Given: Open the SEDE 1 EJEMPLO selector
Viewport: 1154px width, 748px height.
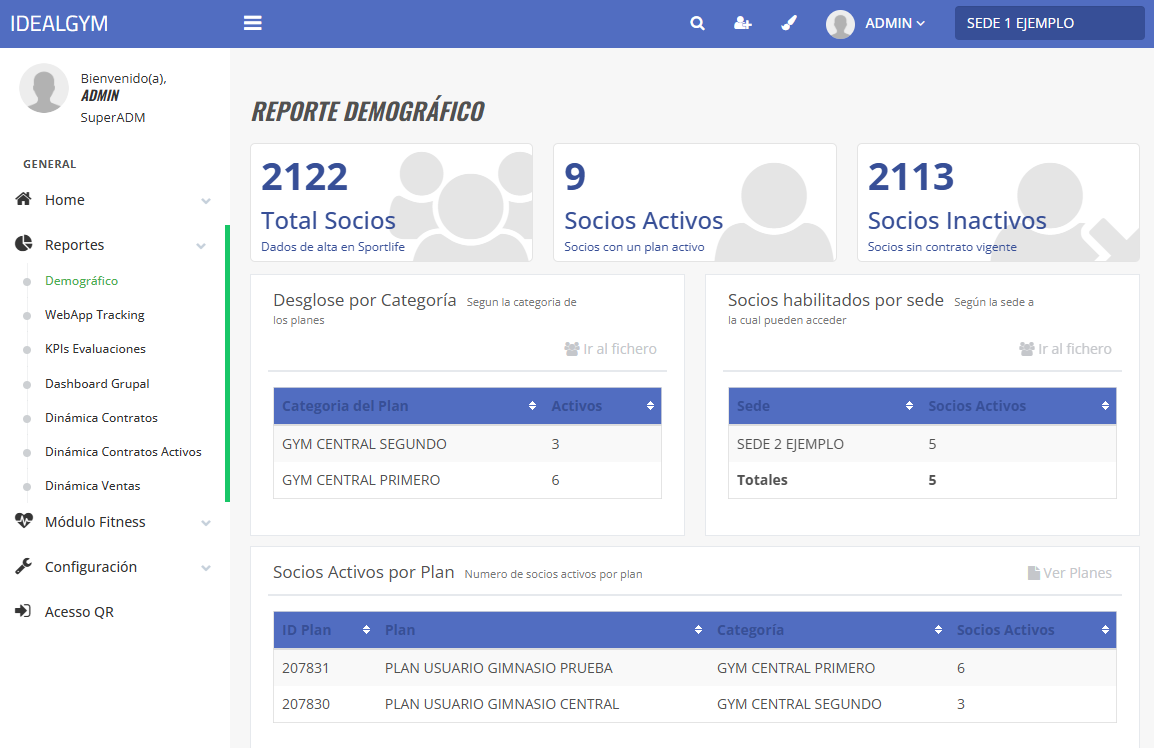Looking at the screenshot, I should 1049,24.
